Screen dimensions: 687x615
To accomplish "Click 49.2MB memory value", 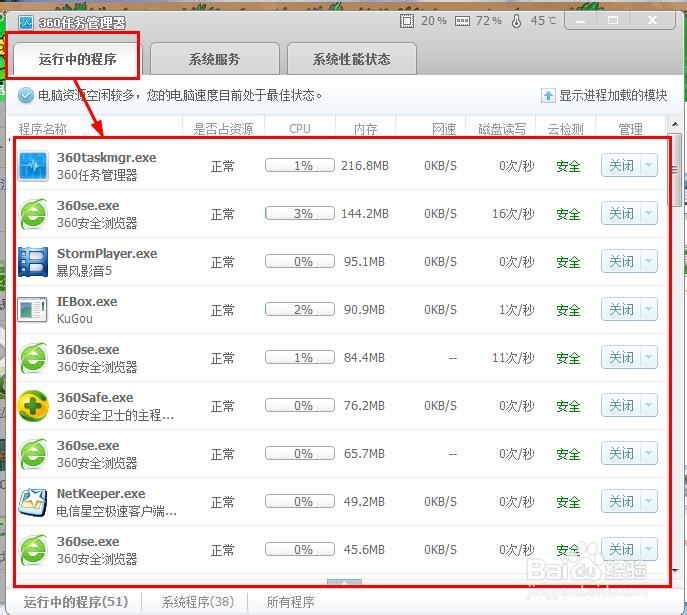I will (x=364, y=502).
